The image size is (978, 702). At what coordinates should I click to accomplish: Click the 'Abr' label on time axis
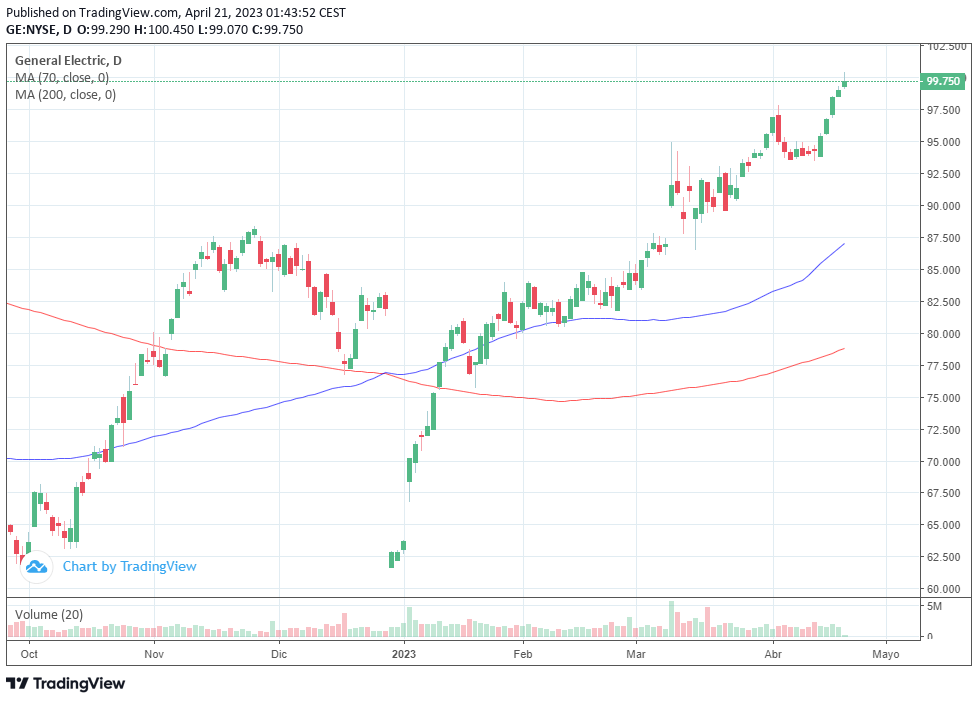[773, 654]
